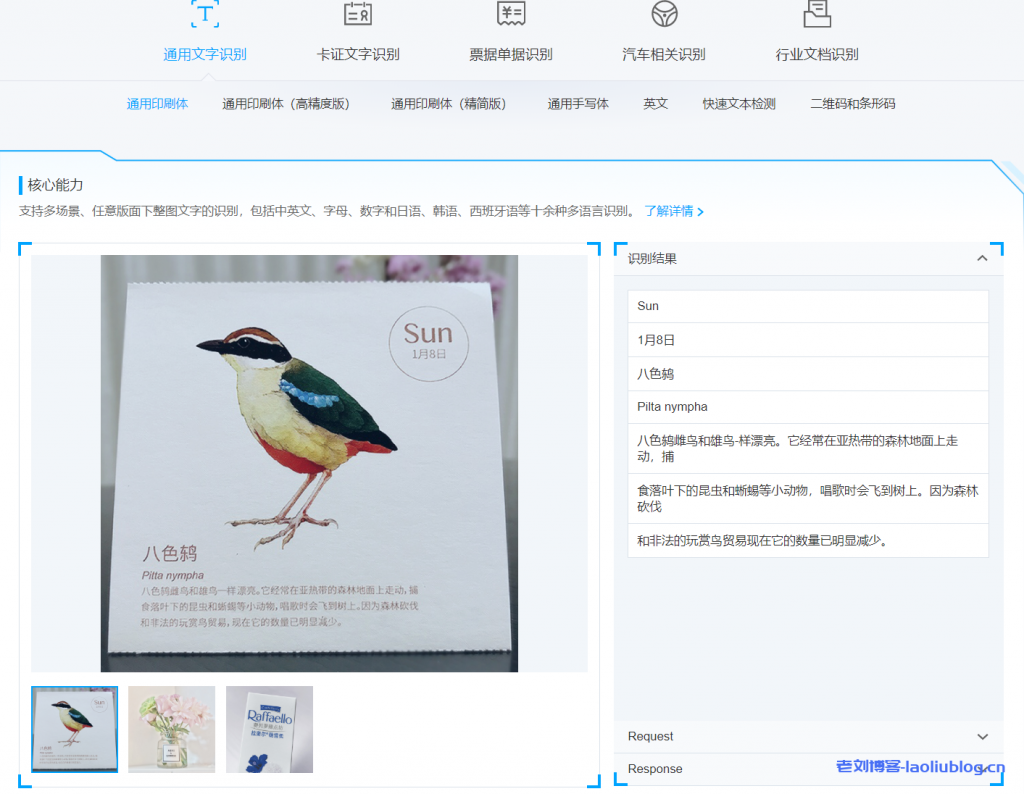Switch to the 通用手写体 handwriting tab
Screen dimensions: 1024x794
578,103
